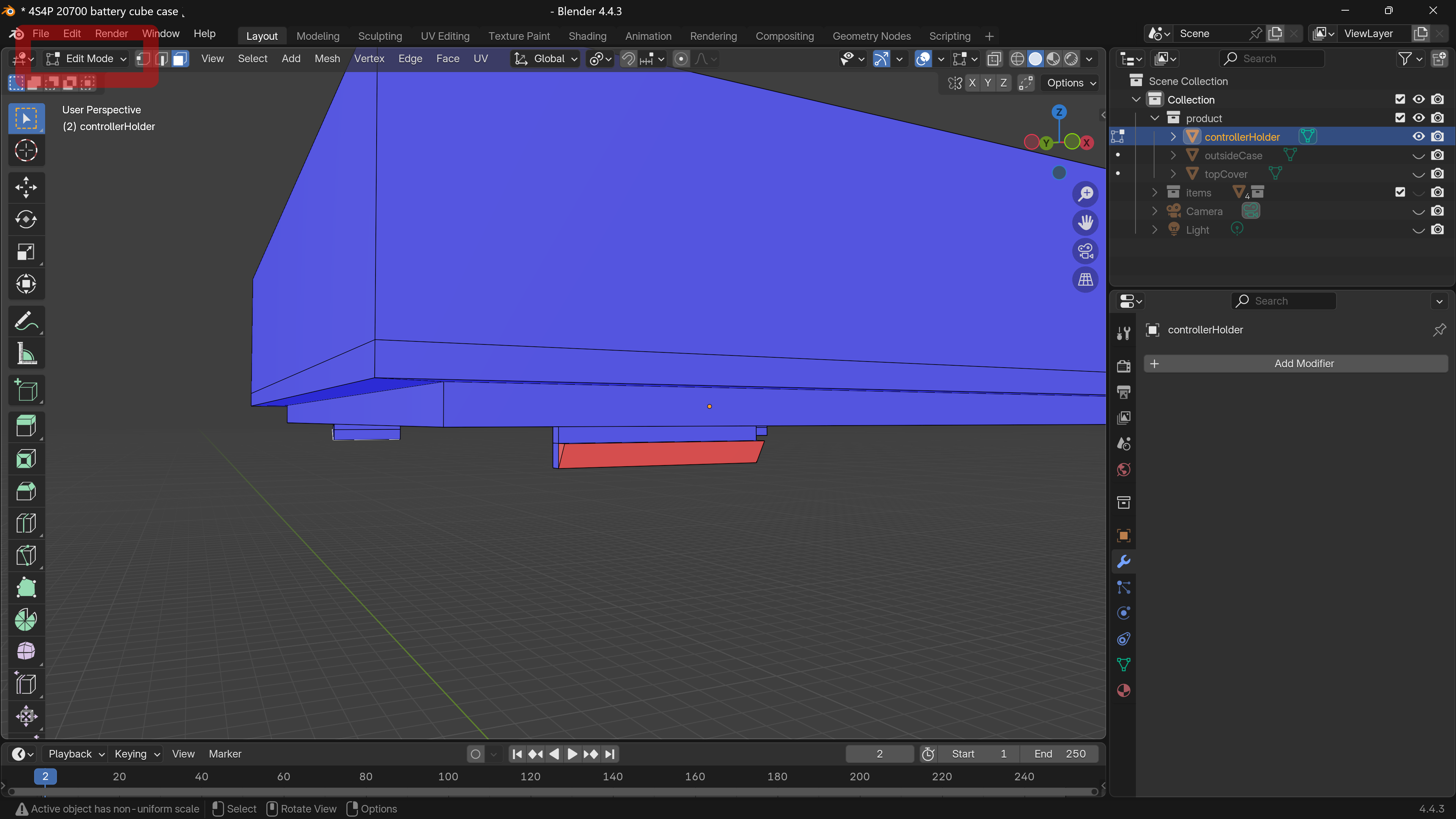The height and width of the screenshot is (819, 1456).
Task: Open Physics Properties in the sidebar
Action: (1123, 613)
